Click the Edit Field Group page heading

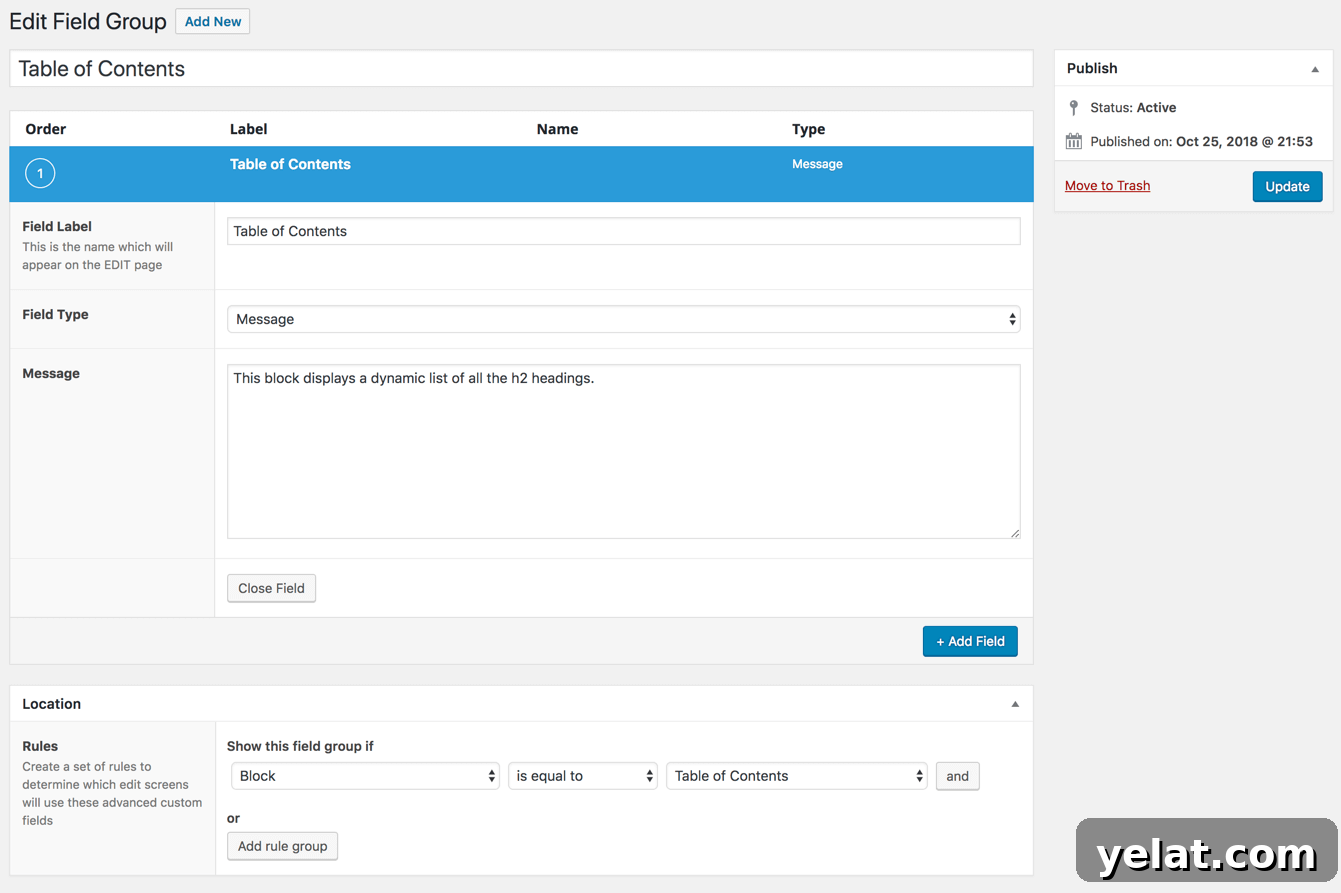click(88, 21)
